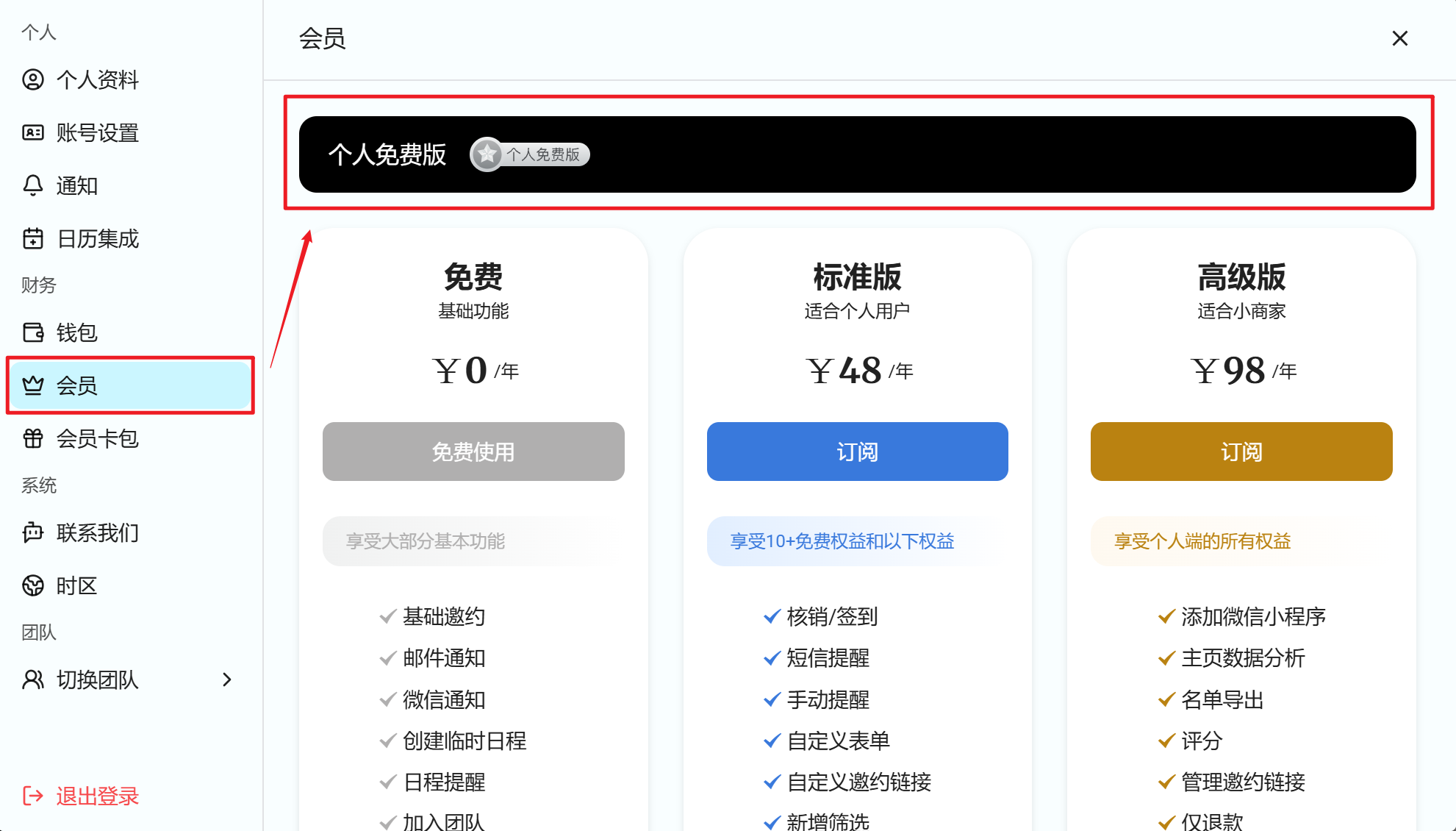Click the account settings ID card icon
This screenshot has width=1456, height=831.
[x=33, y=132]
